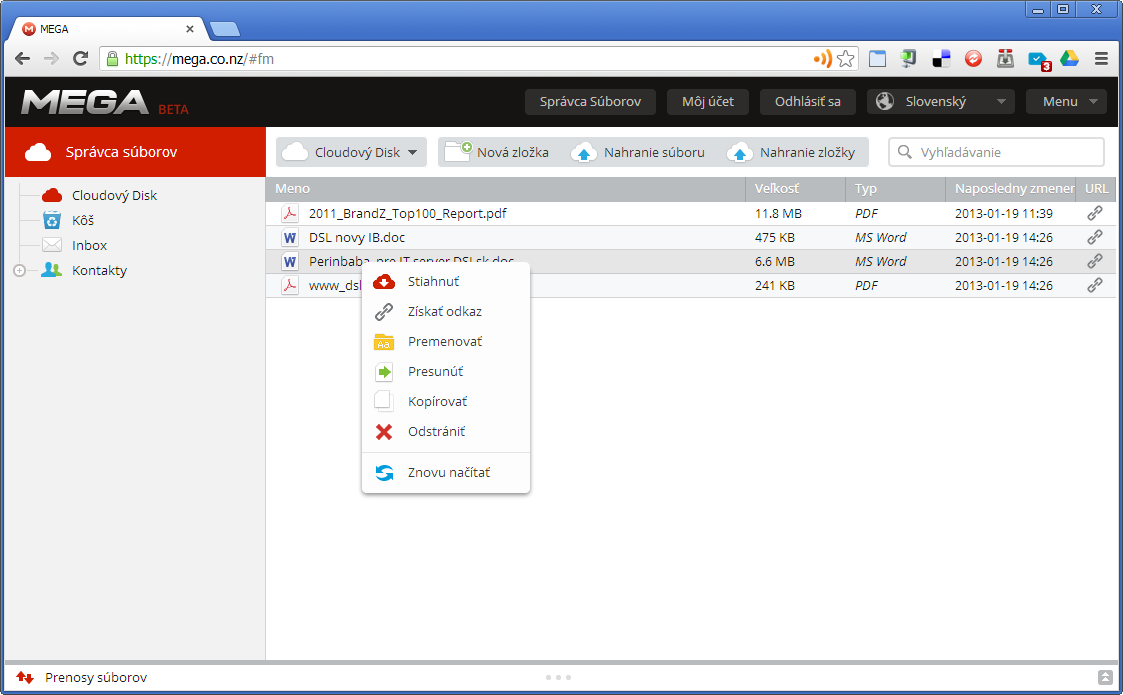The height and width of the screenshot is (695, 1123).
Task: Choose Kopírovať from the context menu
Action: [445, 402]
